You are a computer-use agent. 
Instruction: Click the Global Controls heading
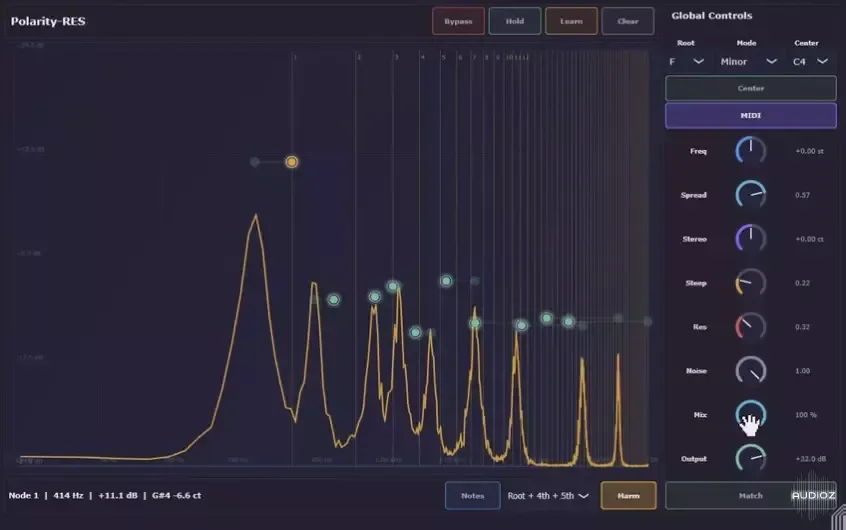[x=712, y=16]
